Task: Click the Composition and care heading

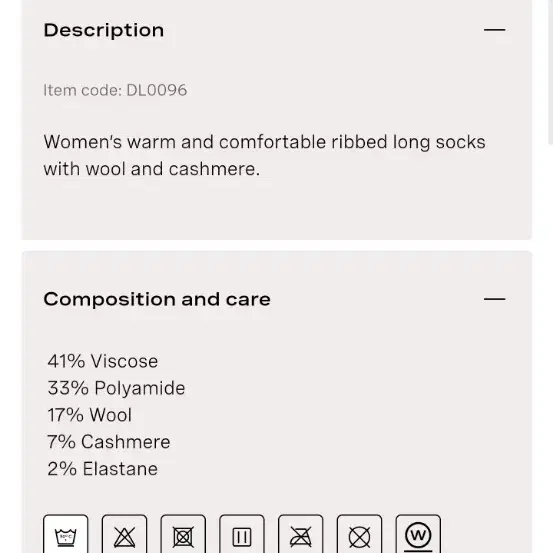Action: coord(157,299)
